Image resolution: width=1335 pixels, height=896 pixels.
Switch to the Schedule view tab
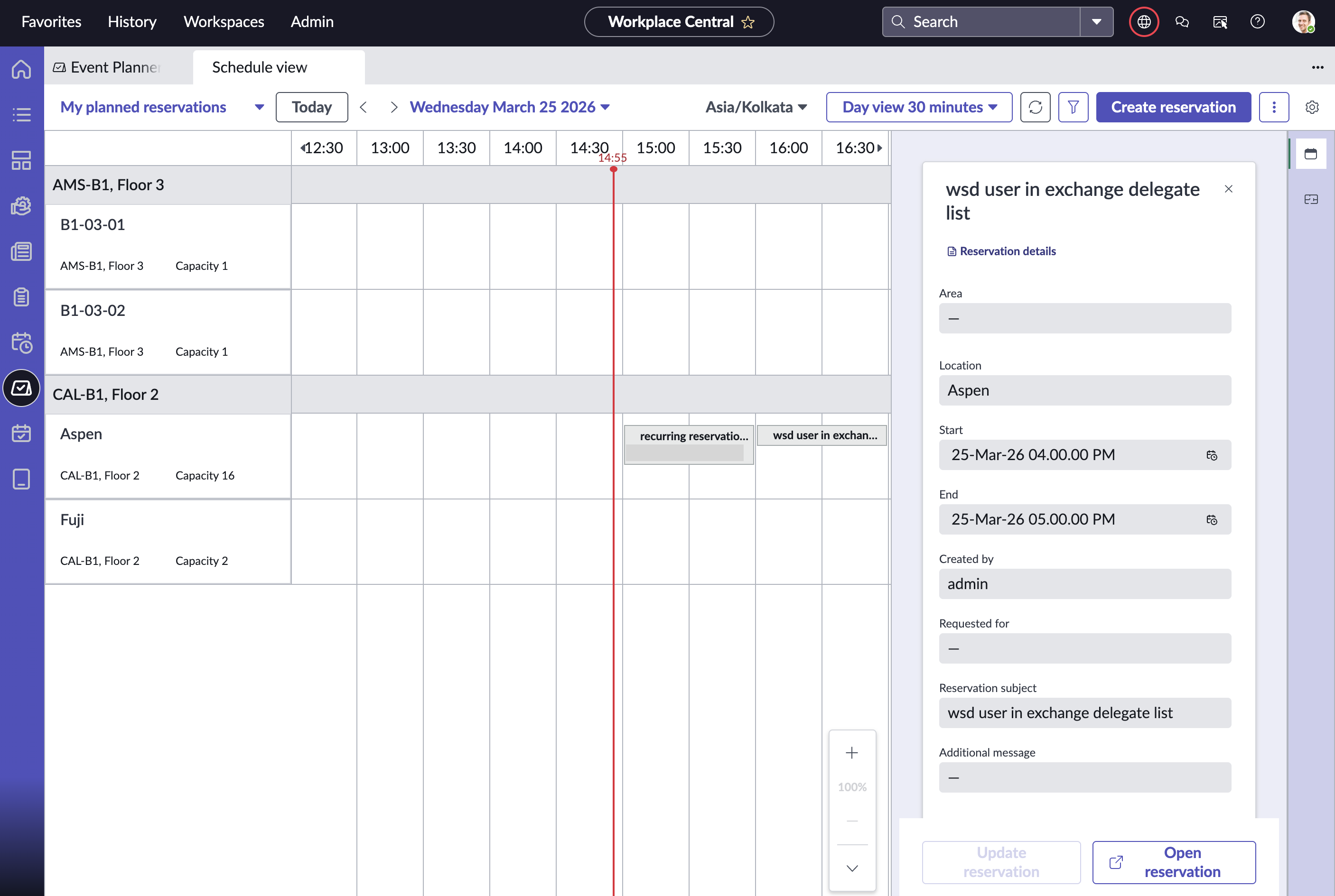click(x=279, y=67)
